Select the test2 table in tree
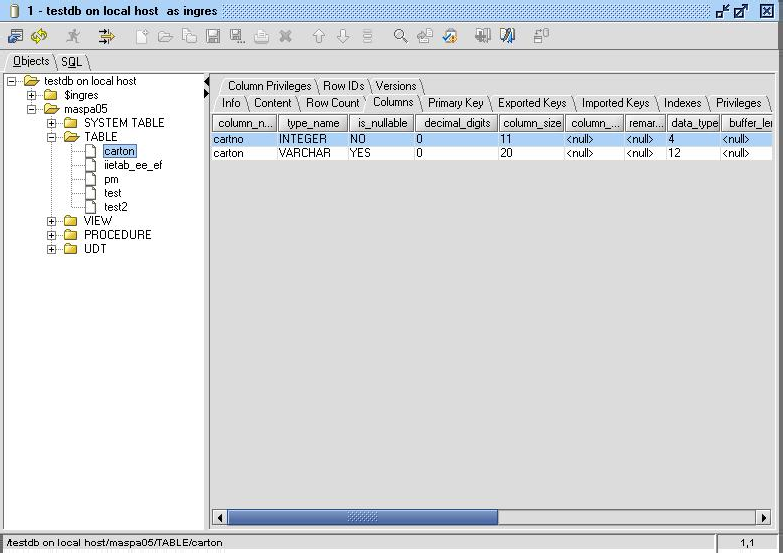 tap(115, 207)
